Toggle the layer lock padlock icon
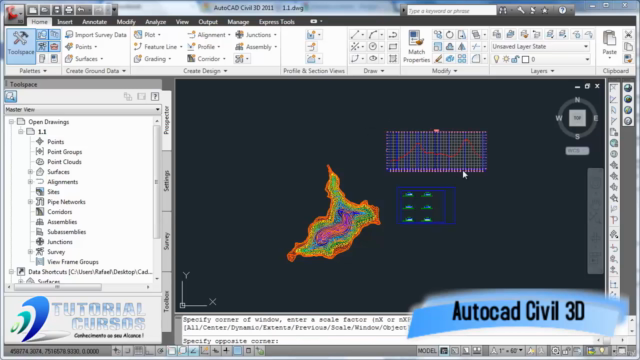This screenshot has height=360, width=640. (515, 59)
